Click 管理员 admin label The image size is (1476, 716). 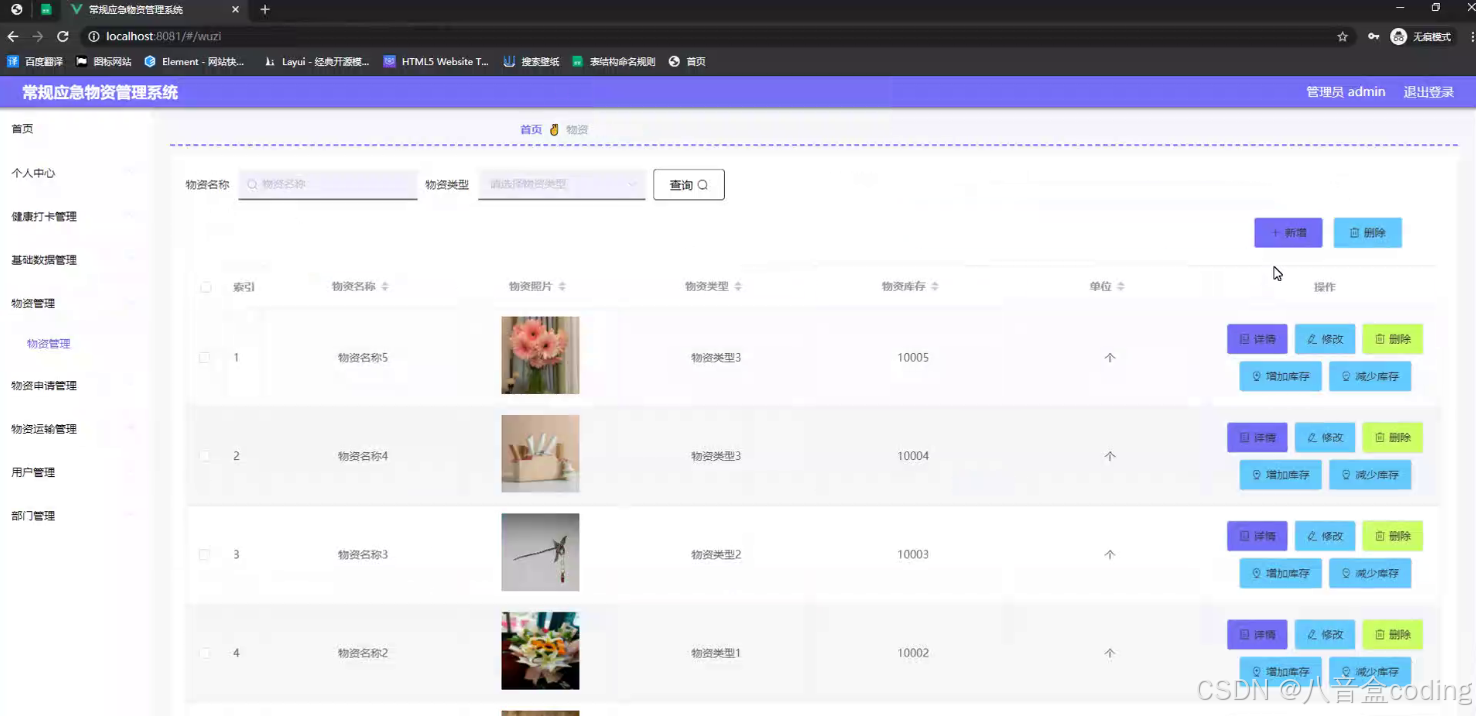(1345, 92)
